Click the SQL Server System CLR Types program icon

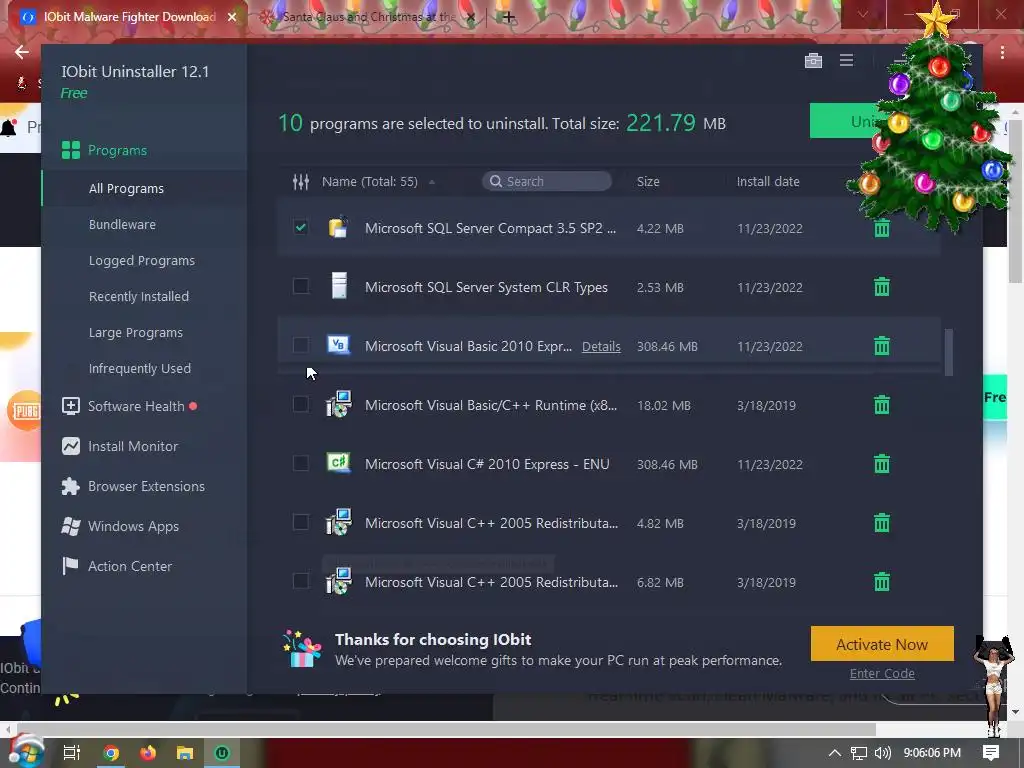tap(338, 286)
